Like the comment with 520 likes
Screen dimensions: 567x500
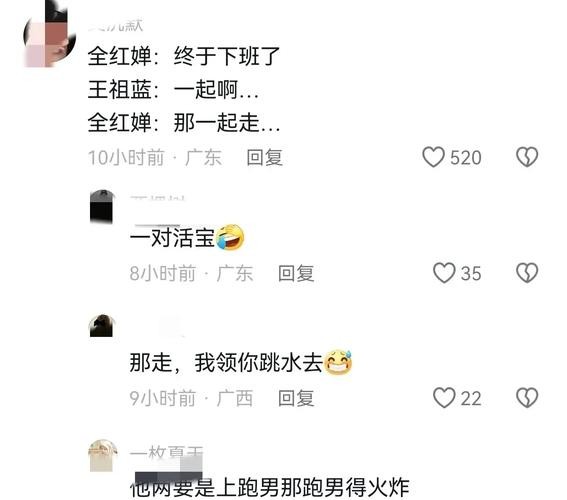[433, 157]
